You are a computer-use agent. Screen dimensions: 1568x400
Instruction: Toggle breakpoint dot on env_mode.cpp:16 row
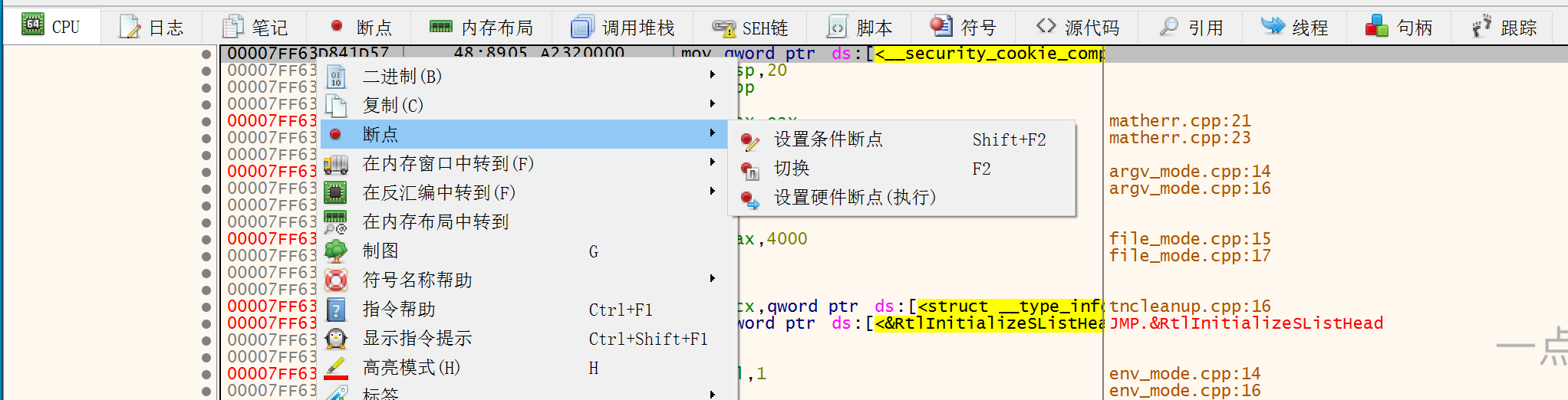tap(206, 391)
